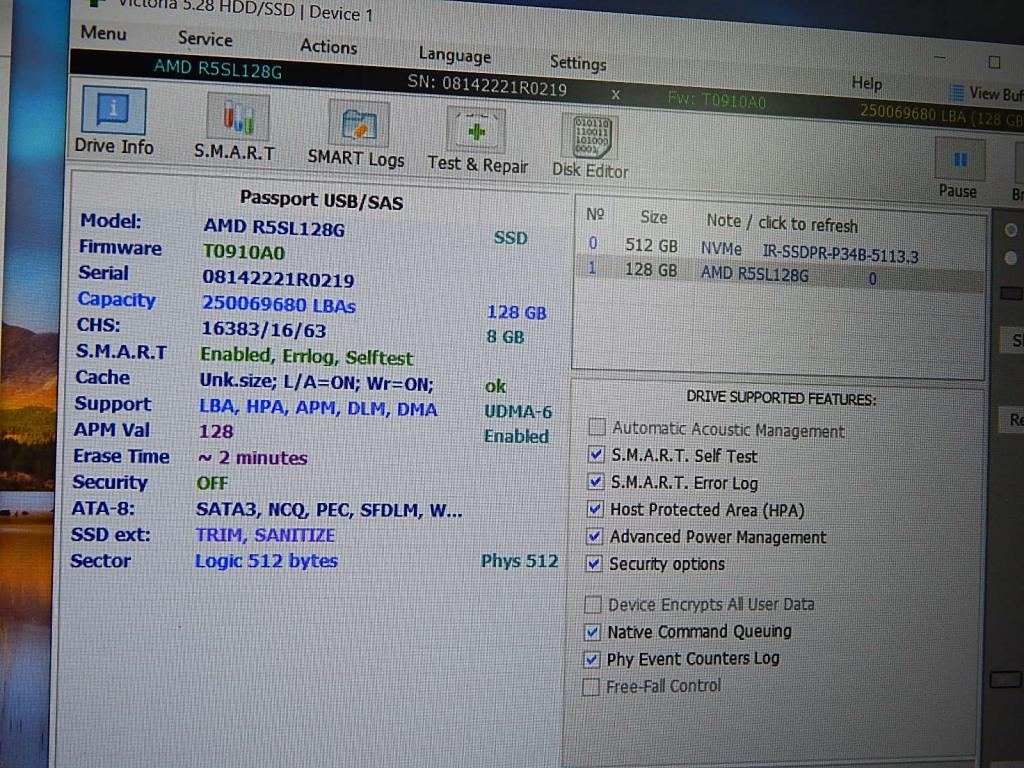Open the Help menu
The height and width of the screenshot is (768, 1024).
pos(867,83)
